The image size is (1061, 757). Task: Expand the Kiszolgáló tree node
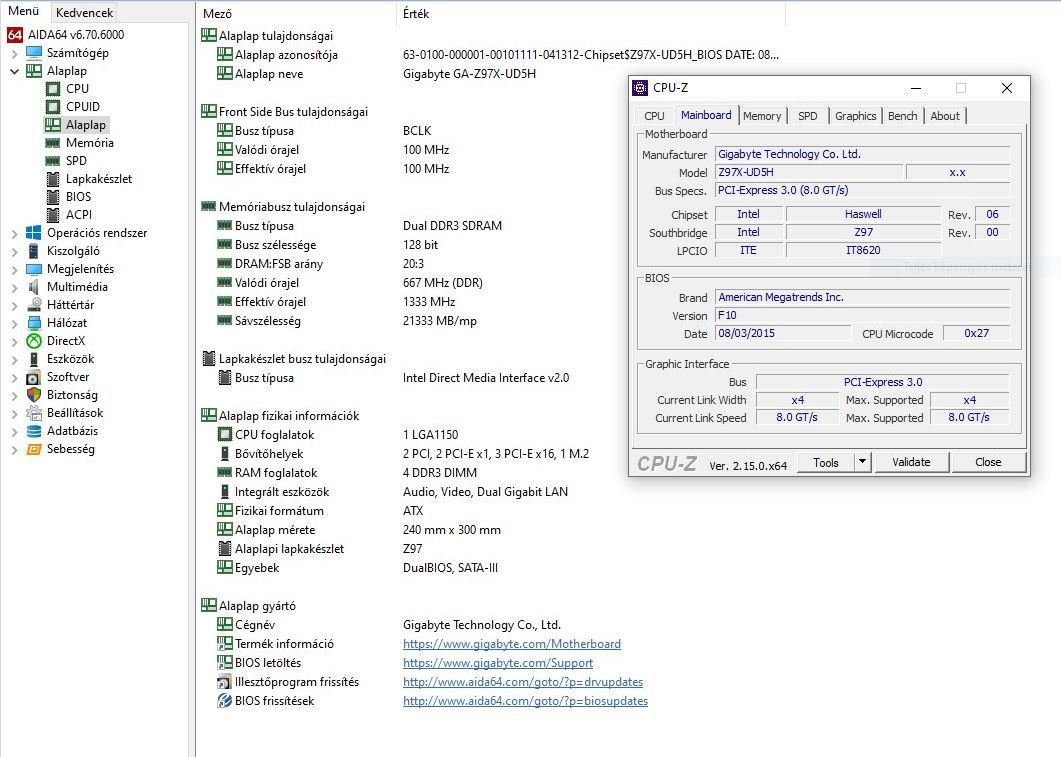(x=14, y=252)
